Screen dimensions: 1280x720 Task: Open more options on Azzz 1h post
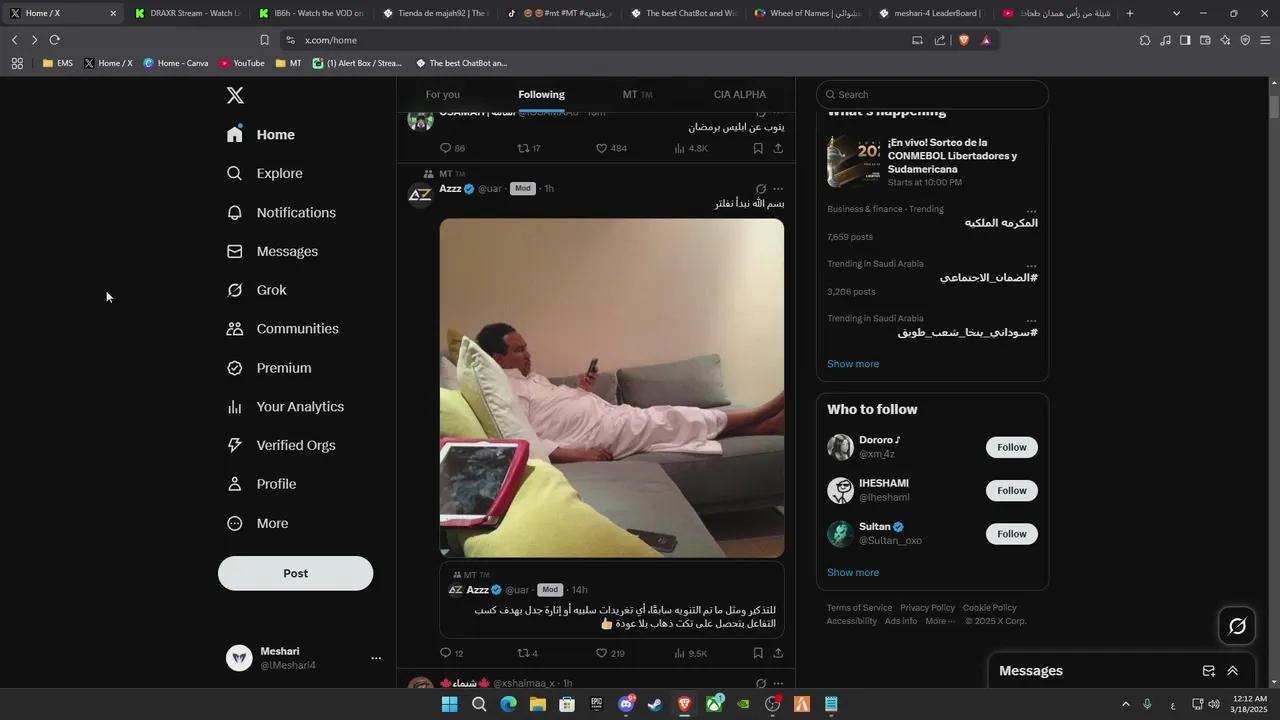[x=778, y=189]
